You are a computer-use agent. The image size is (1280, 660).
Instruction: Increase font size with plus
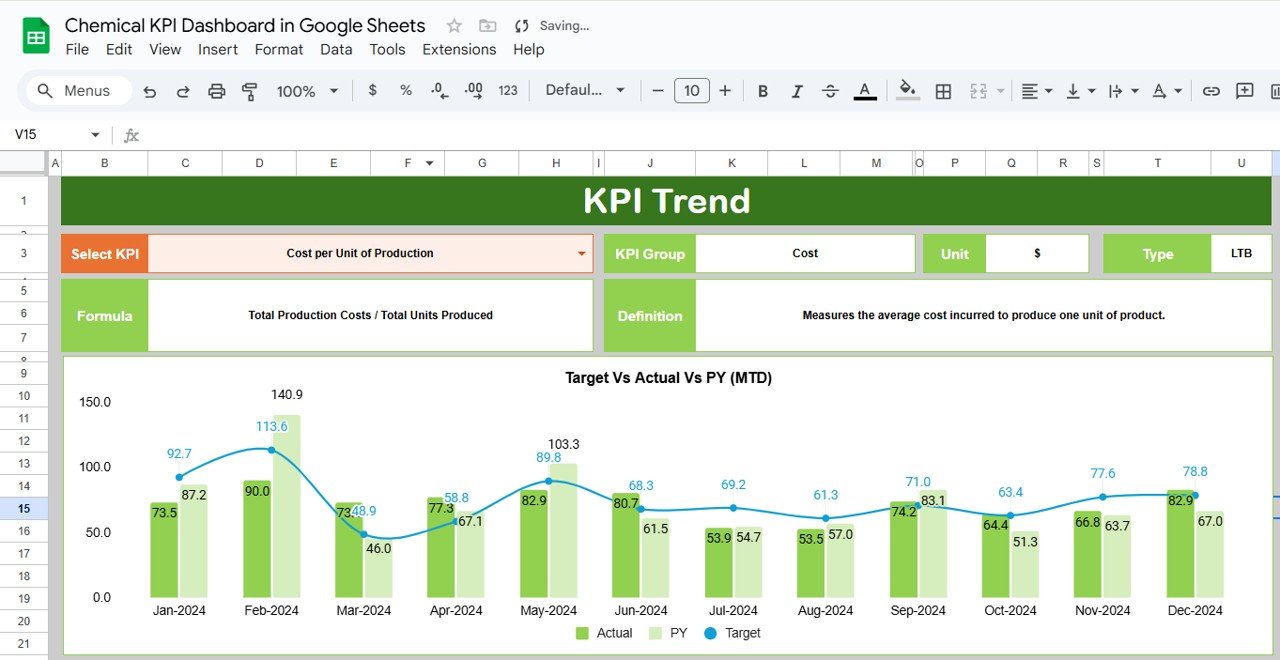[x=725, y=90]
